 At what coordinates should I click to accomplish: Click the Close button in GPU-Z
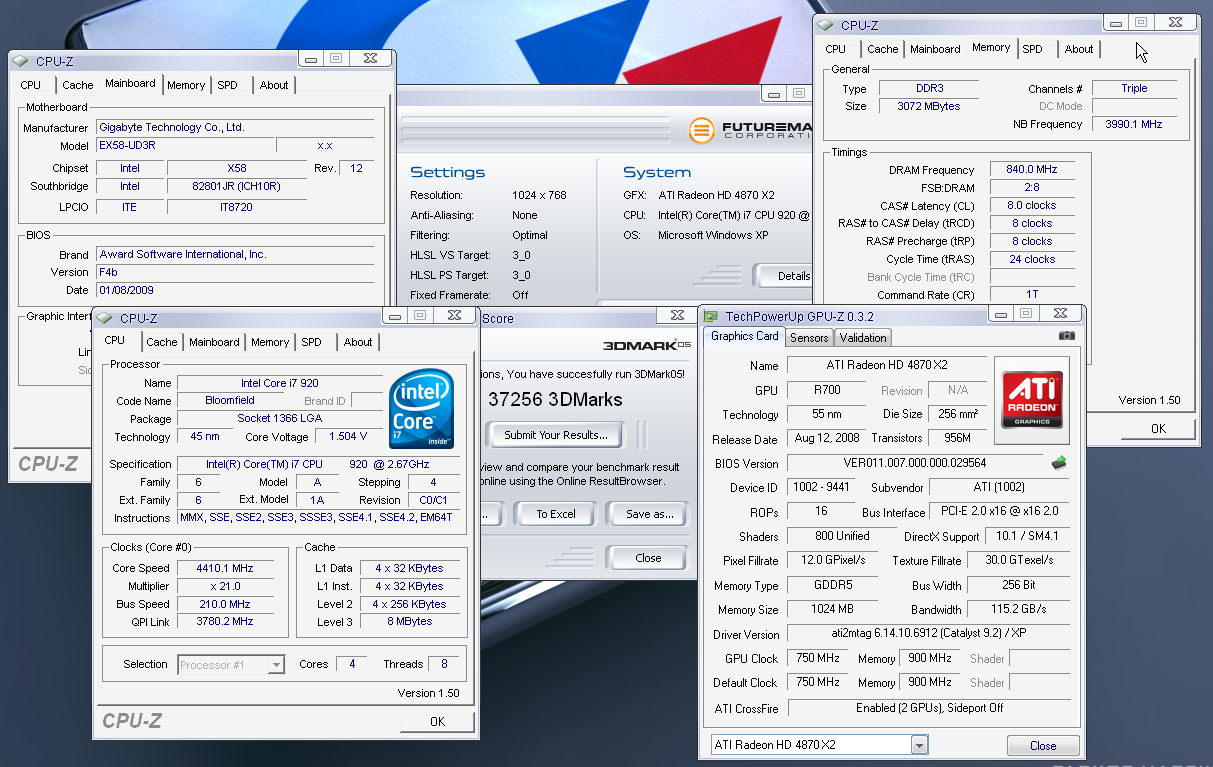(x=1042, y=745)
